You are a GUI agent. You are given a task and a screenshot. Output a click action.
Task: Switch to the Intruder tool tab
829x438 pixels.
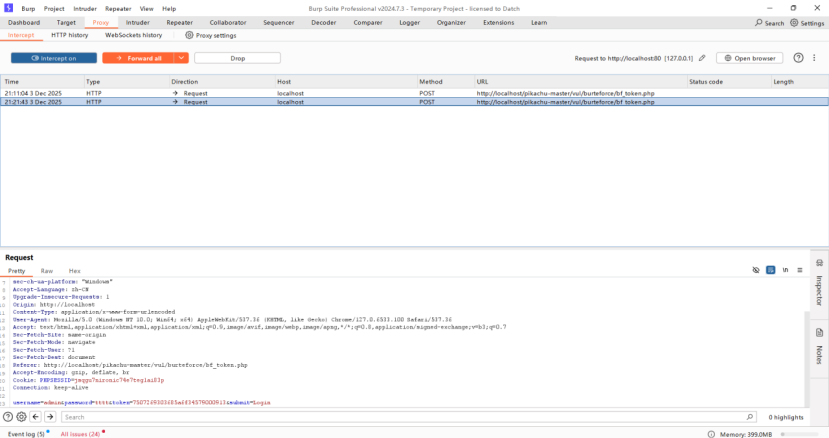point(137,23)
